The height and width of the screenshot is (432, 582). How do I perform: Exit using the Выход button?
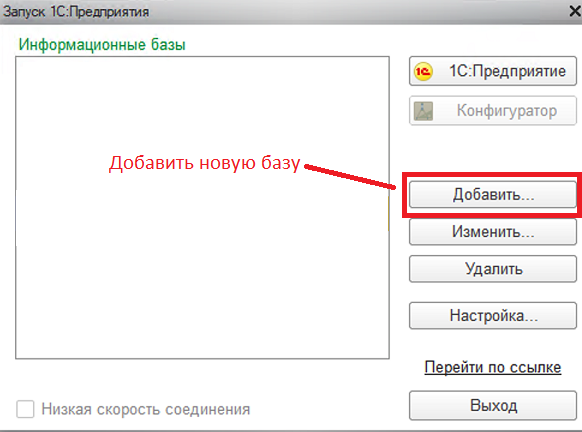(x=493, y=405)
